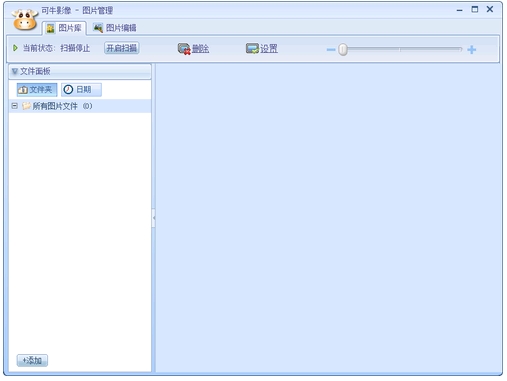Close the 可牛影像 window
The width and height of the screenshot is (507, 381).
tap(490, 9)
